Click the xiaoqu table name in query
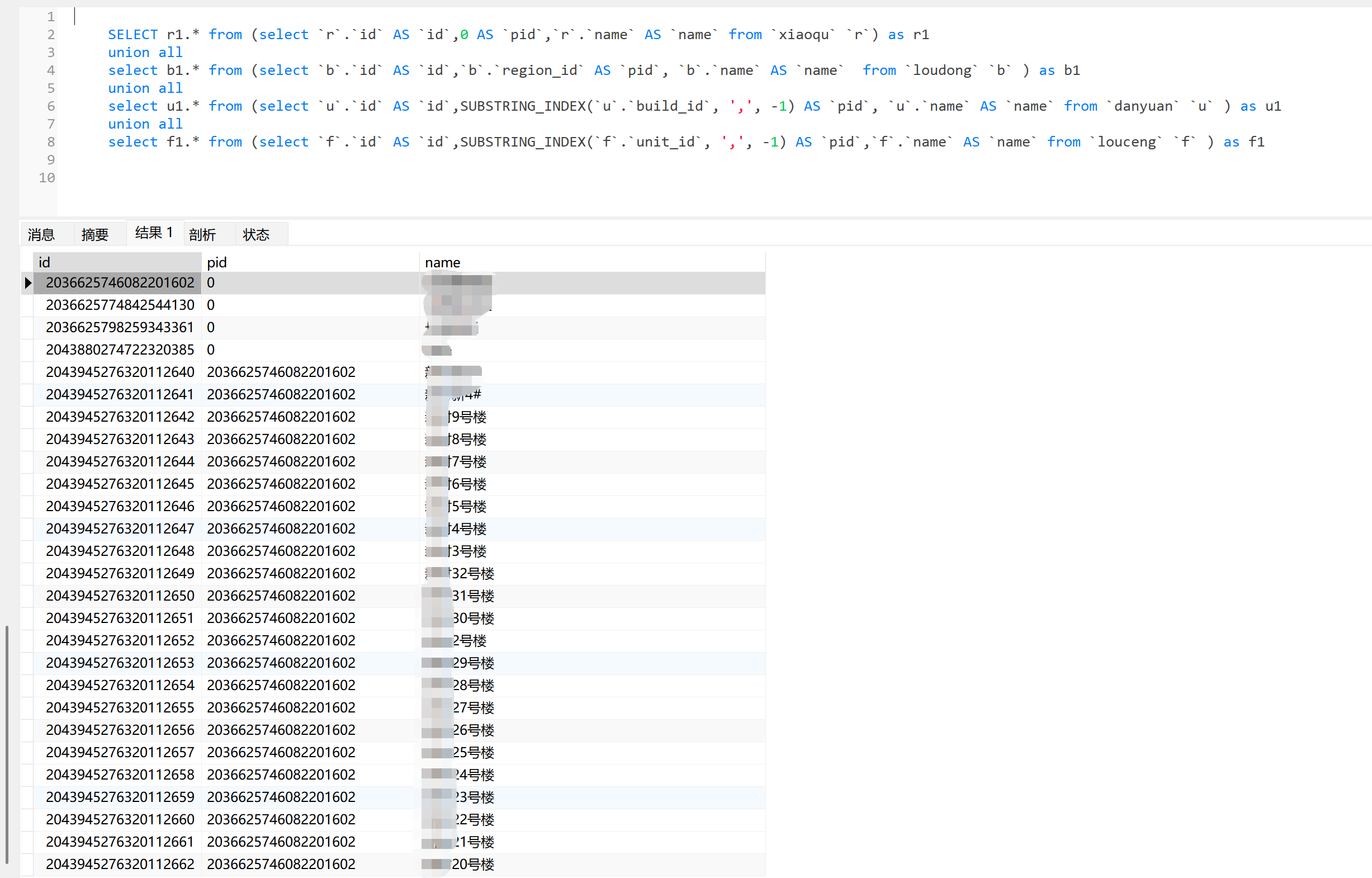This screenshot has height=878, width=1372. pyautogui.click(x=804, y=35)
